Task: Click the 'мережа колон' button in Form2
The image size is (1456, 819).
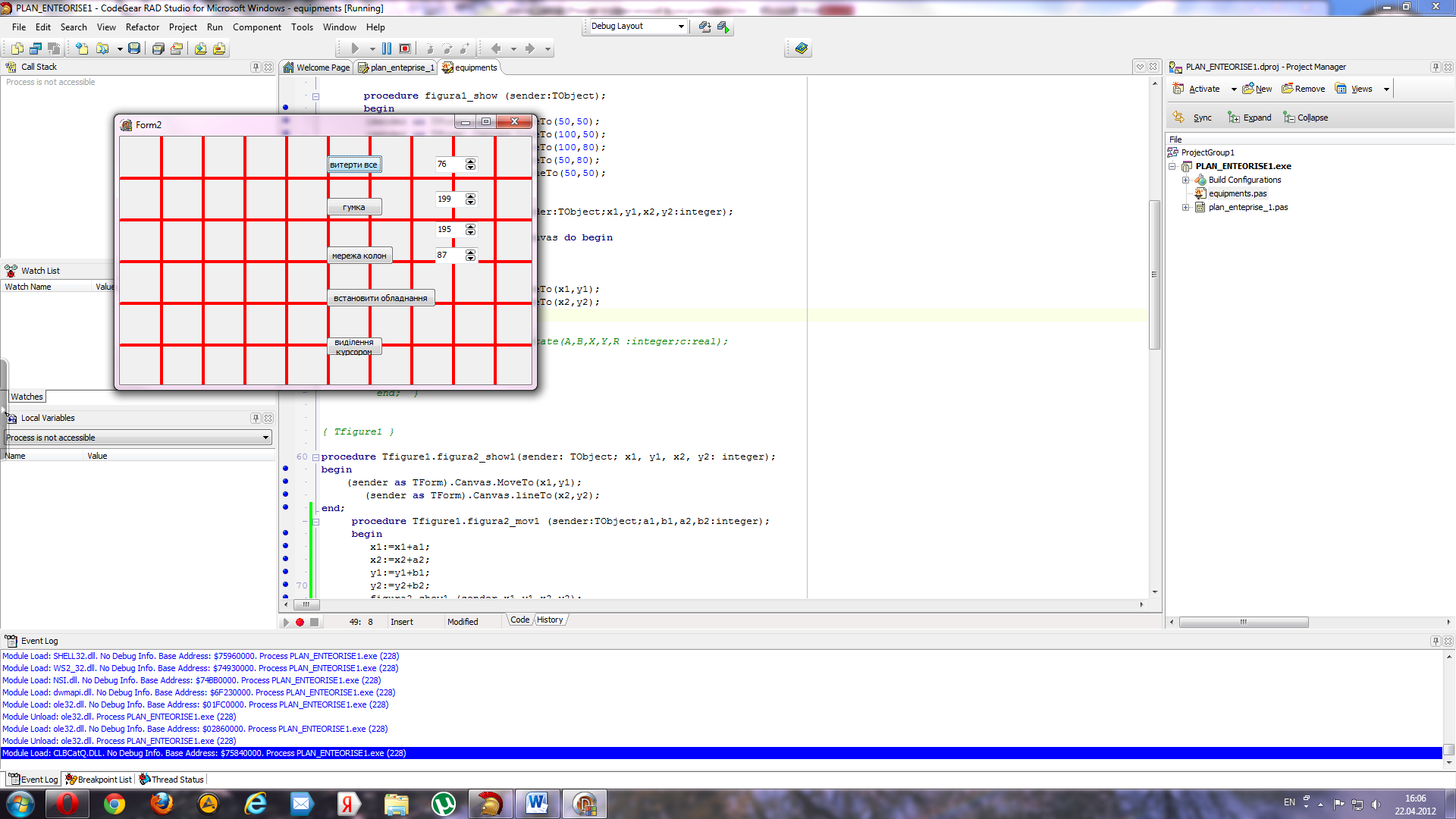Action: click(x=359, y=256)
